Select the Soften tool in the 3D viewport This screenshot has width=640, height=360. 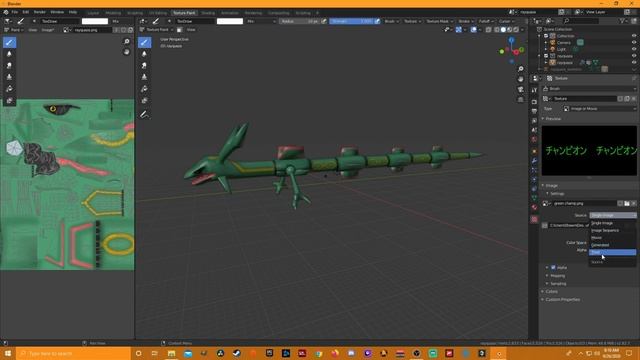pyautogui.click(x=144, y=54)
